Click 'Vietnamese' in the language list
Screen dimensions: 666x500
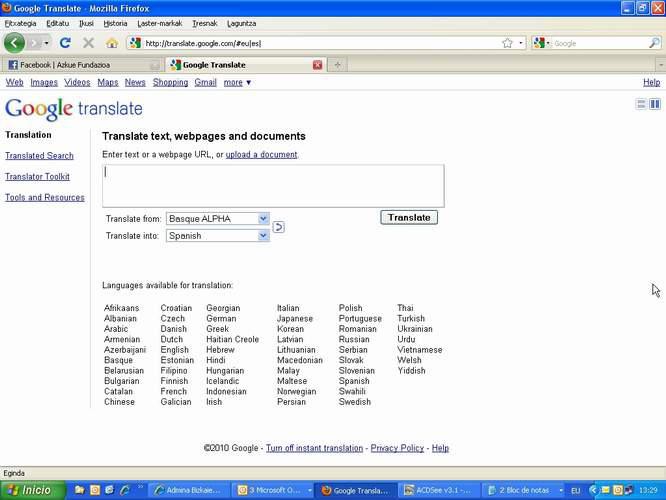(x=420, y=350)
